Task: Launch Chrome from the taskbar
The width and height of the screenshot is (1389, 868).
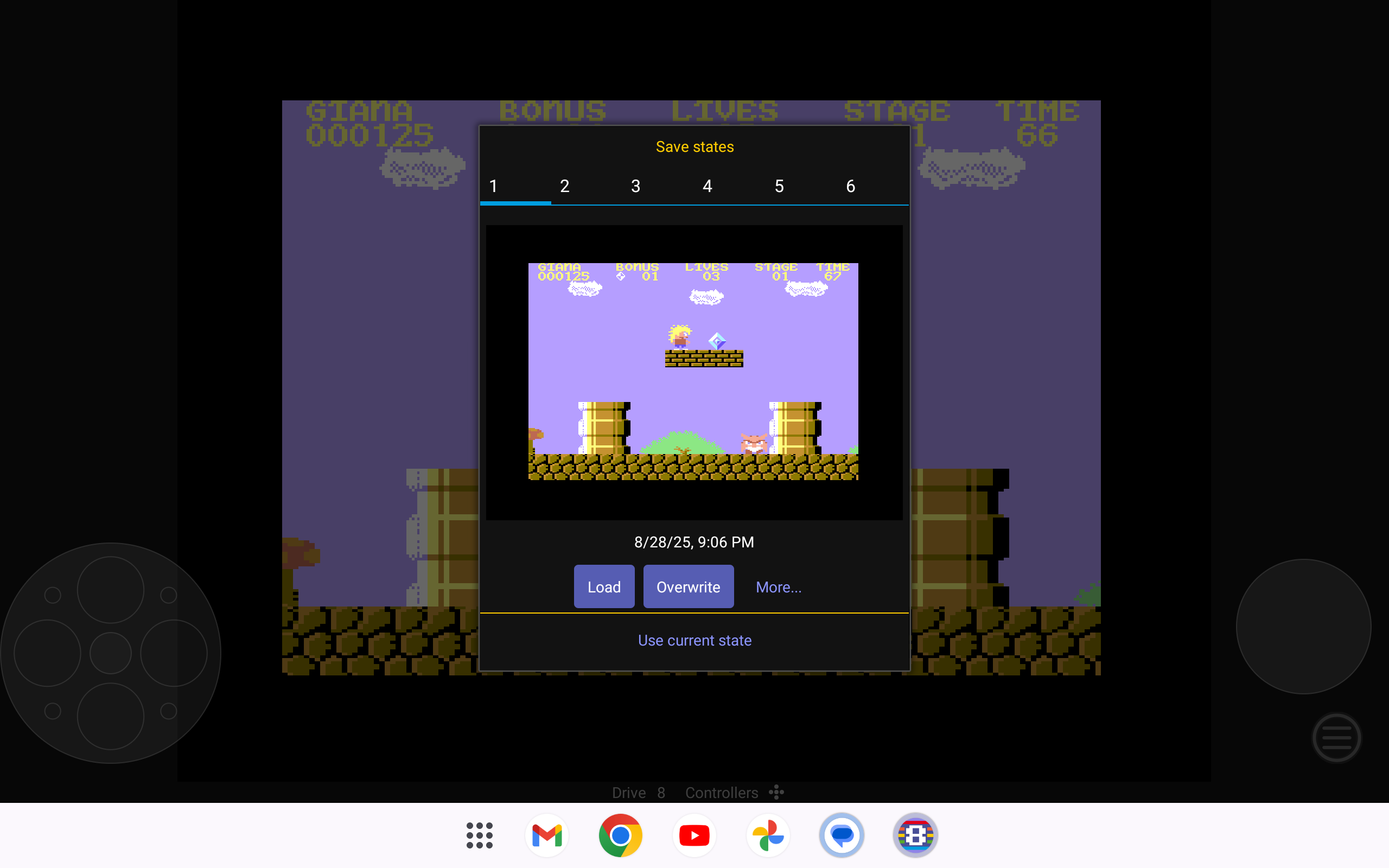Action: coord(620,835)
